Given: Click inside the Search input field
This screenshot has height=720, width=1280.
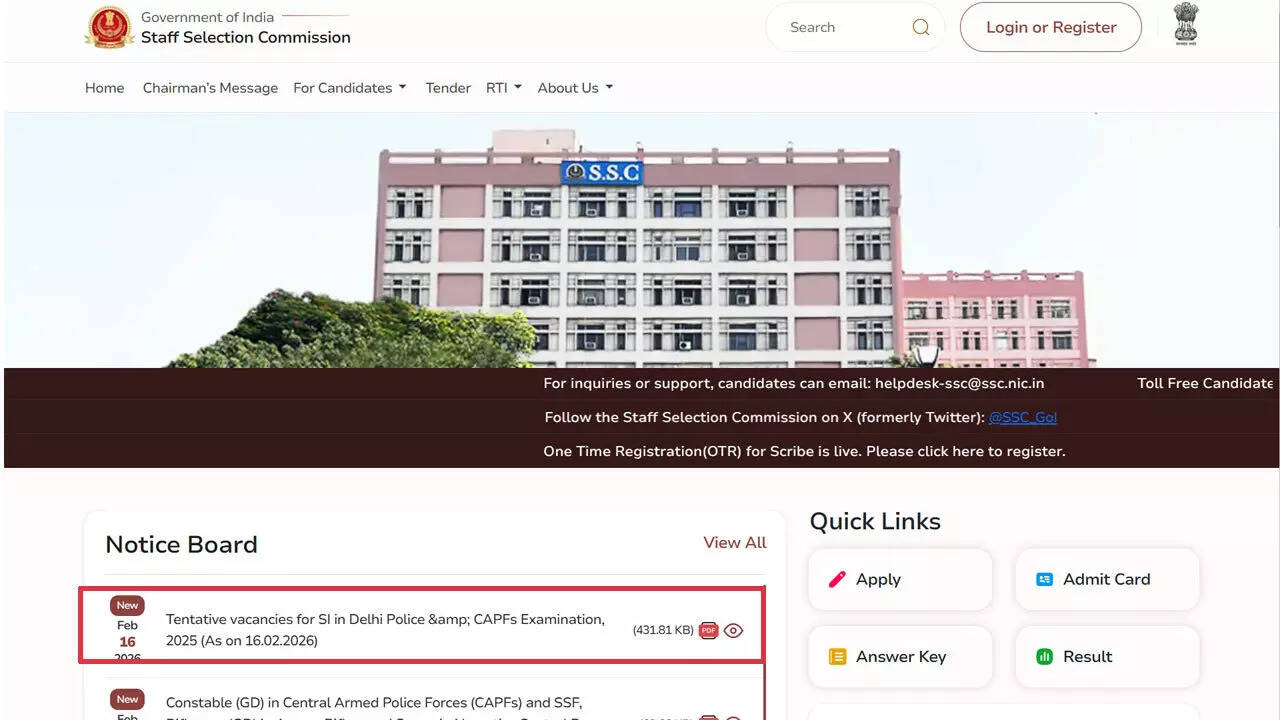Looking at the screenshot, I should pos(850,27).
